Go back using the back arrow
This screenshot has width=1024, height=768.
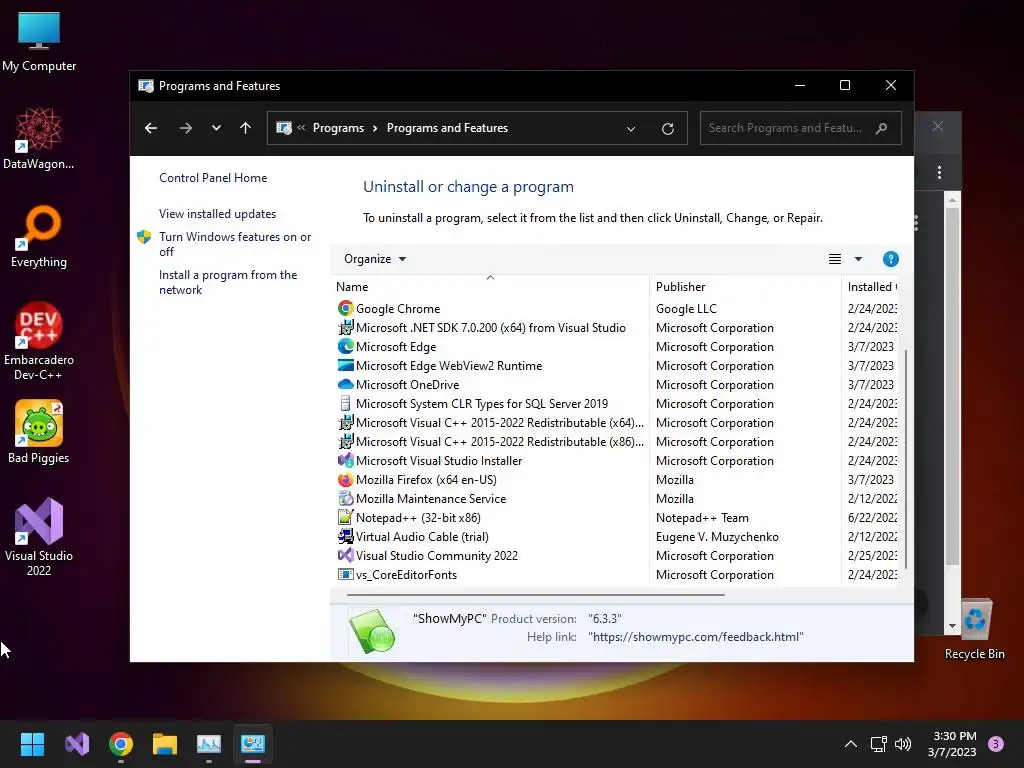[151, 128]
